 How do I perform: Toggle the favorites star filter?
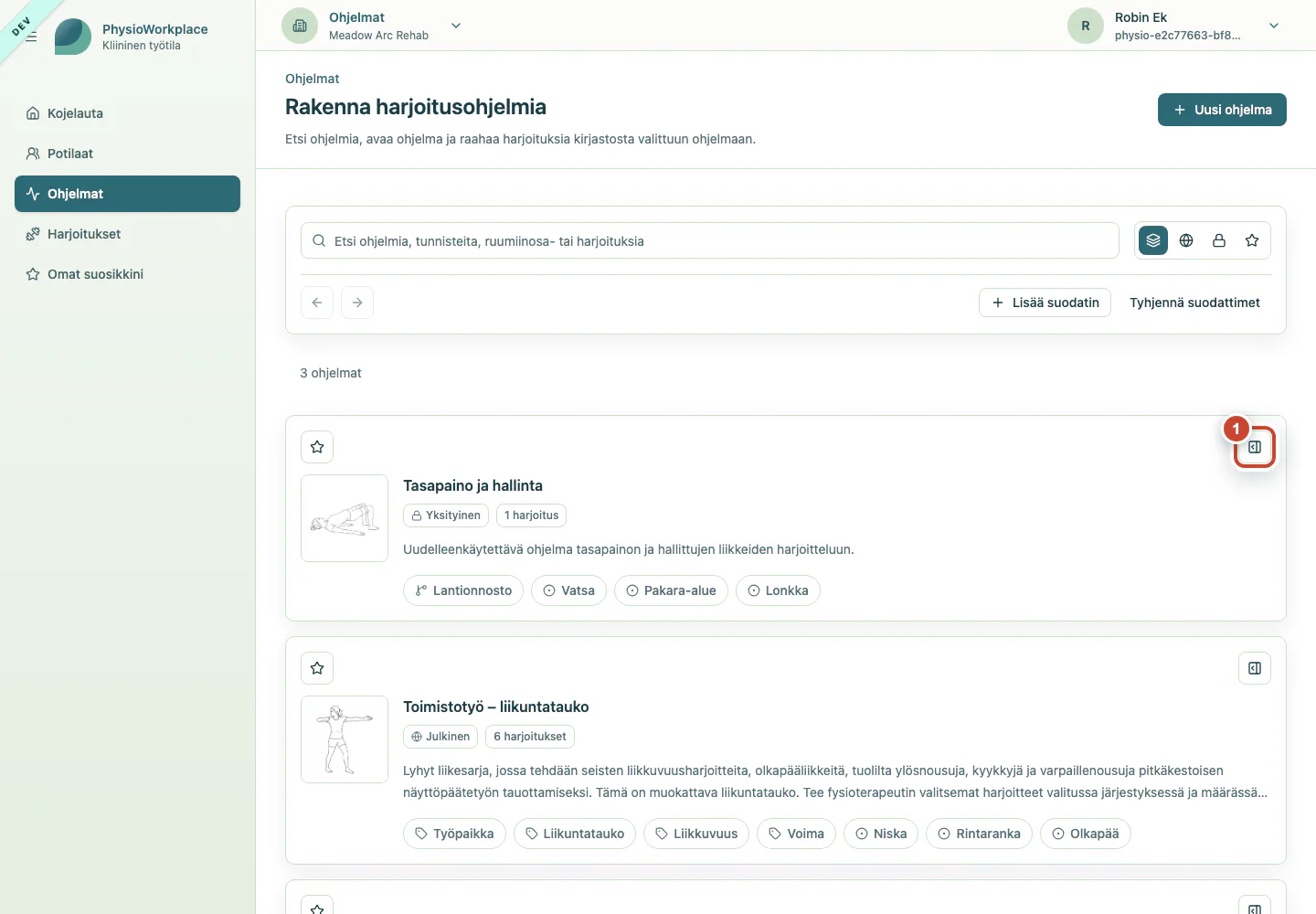coord(1252,240)
